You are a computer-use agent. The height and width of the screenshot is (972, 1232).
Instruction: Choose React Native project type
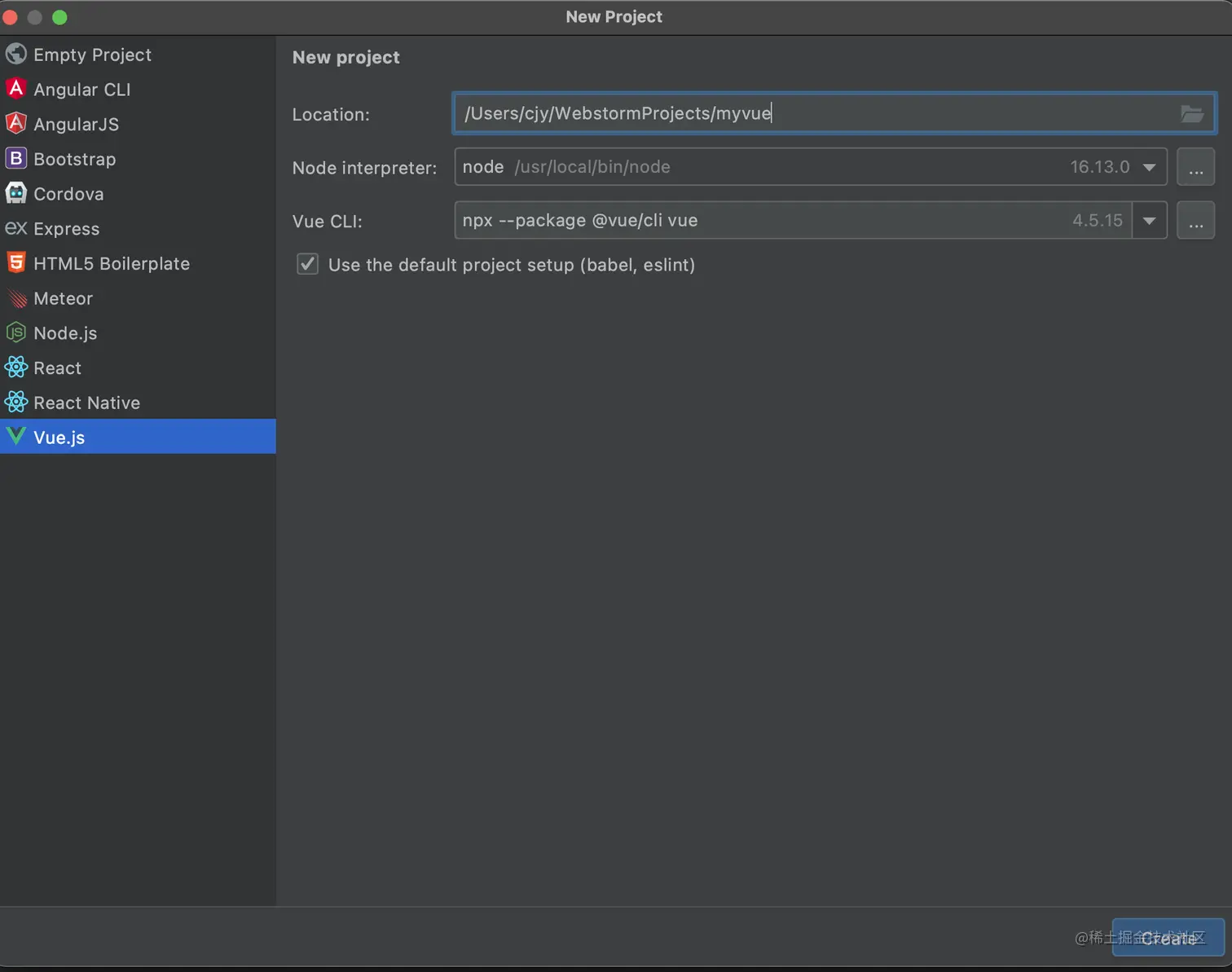[x=86, y=402]
